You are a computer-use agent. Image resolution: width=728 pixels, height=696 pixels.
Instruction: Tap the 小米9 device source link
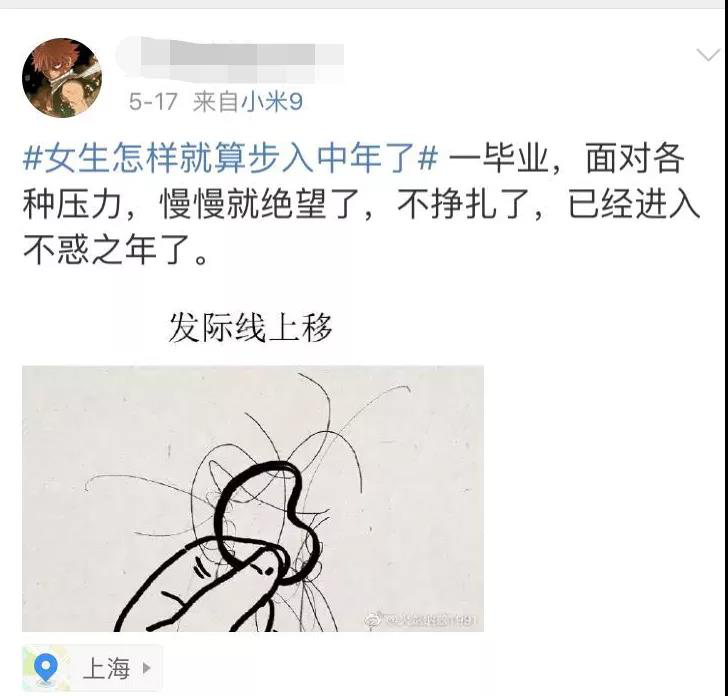271,101
